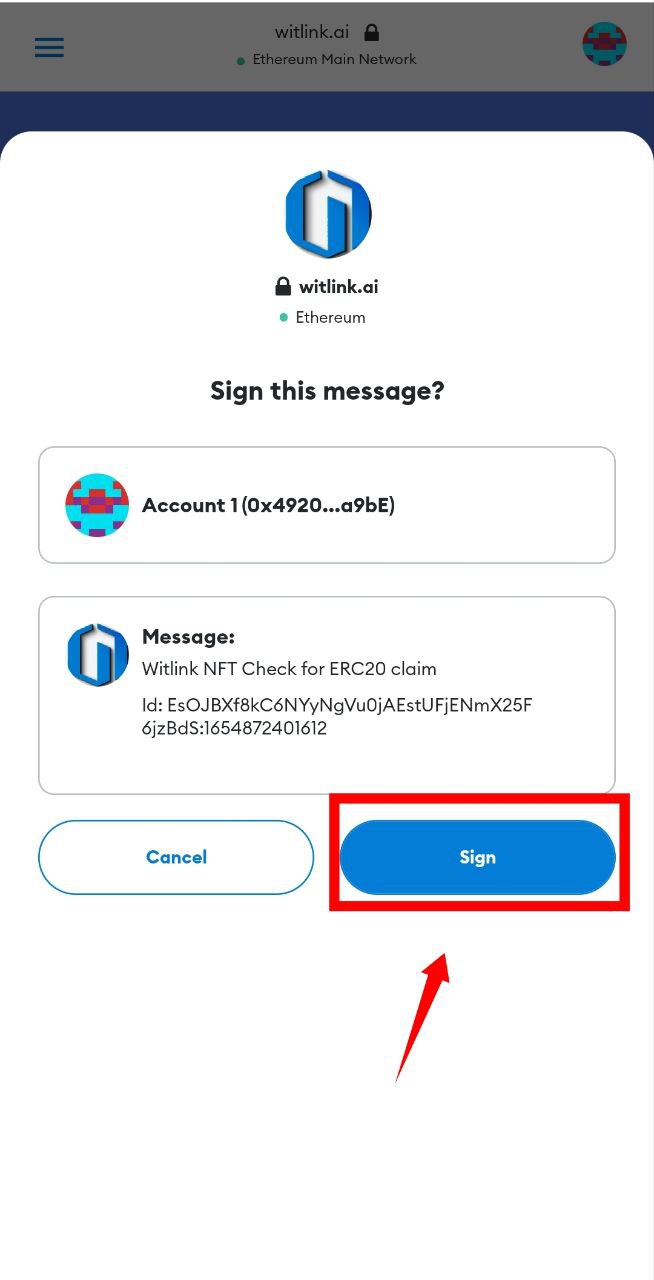654x1280 pixels.
Task: Open the hamburger menu
Action: coord(49,47)
